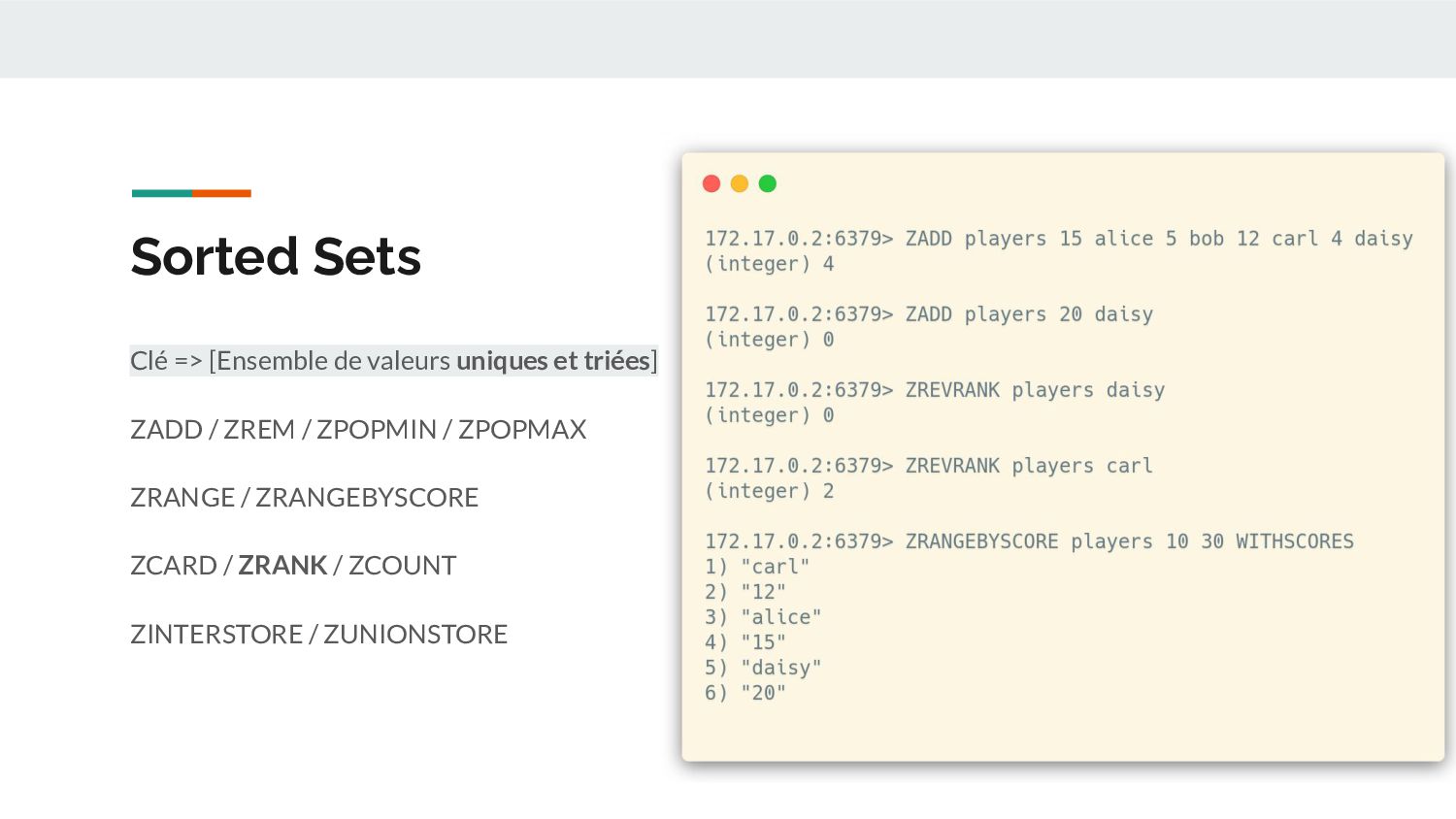Click result line 5 showing "daisy"
Image resolution: width=1456 pixels, height=819 pixels.
[763, 668]
